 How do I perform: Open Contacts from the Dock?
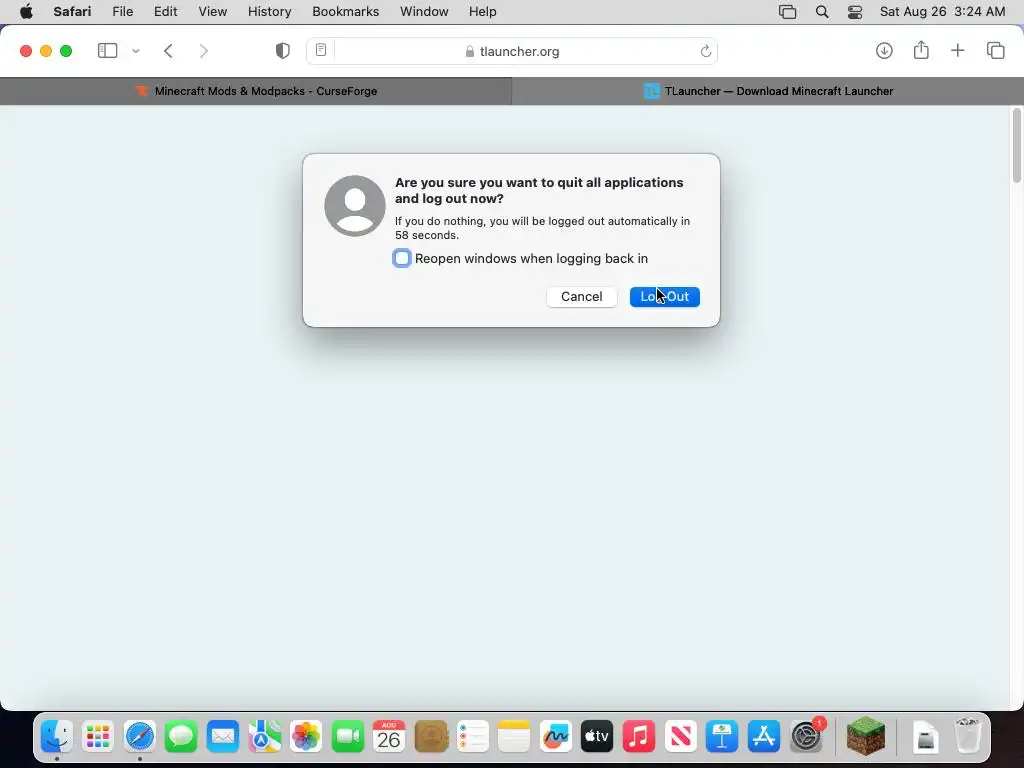pos(431,737)
